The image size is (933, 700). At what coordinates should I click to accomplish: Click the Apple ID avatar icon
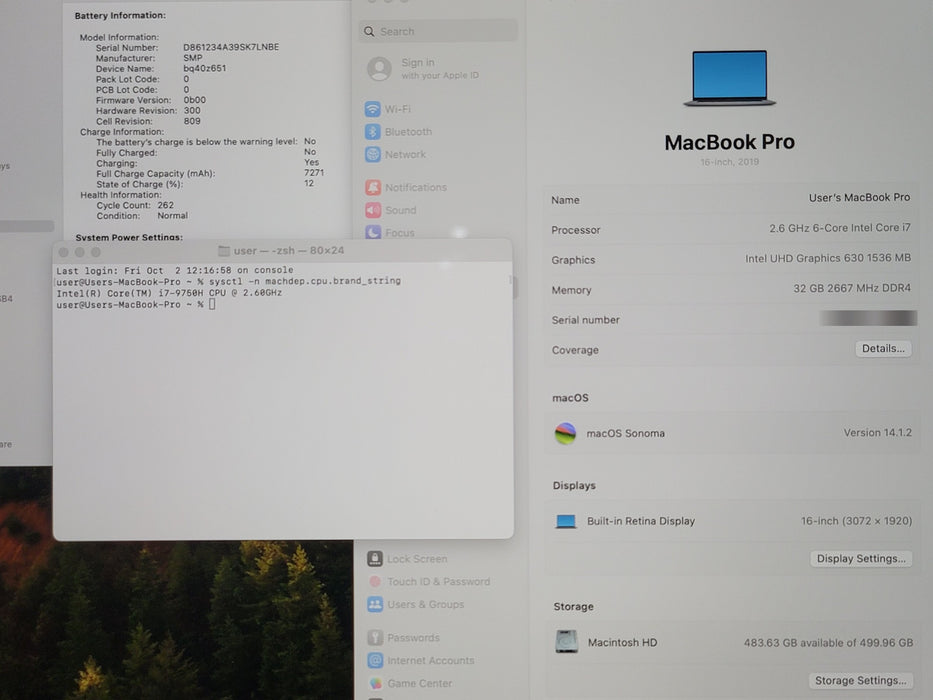point(379,69)
